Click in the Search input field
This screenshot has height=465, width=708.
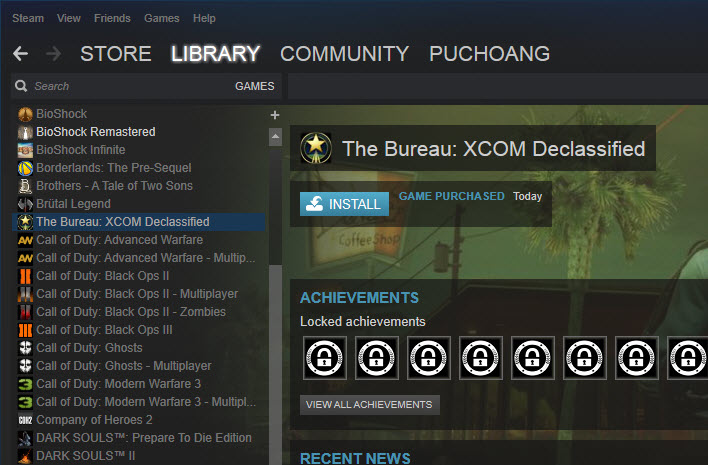(131, 86)
